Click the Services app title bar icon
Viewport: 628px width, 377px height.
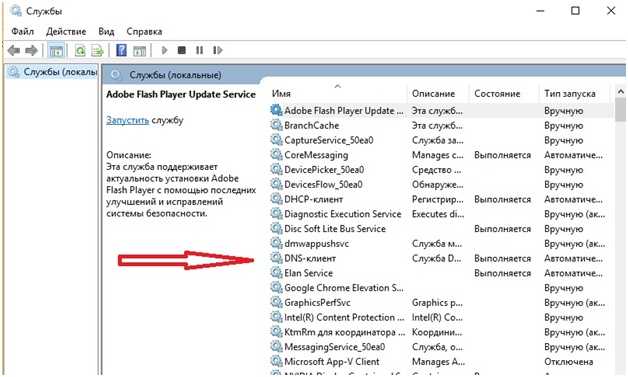coord(16,10)
